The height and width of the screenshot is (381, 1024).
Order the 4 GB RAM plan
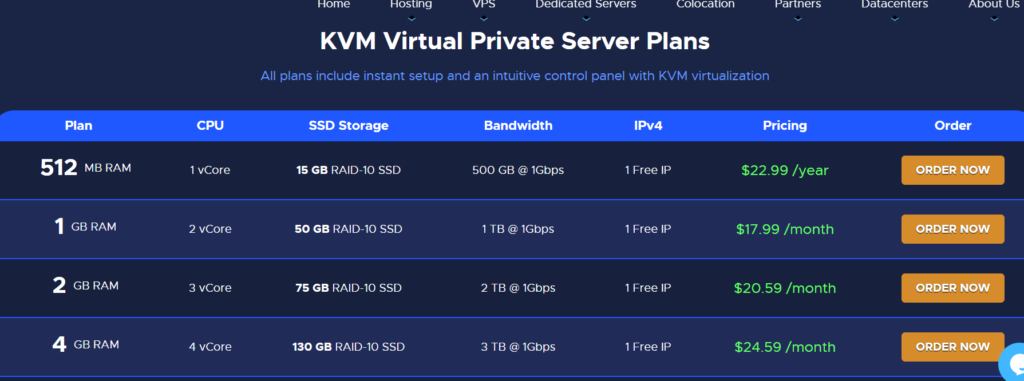point(953,346)
